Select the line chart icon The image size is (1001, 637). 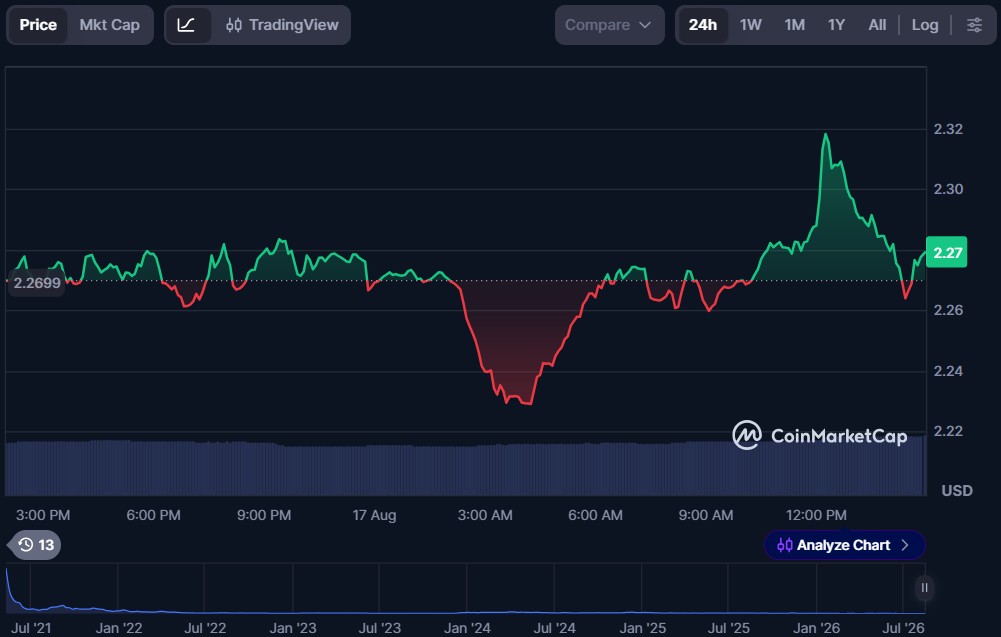[x=186, y=25]
